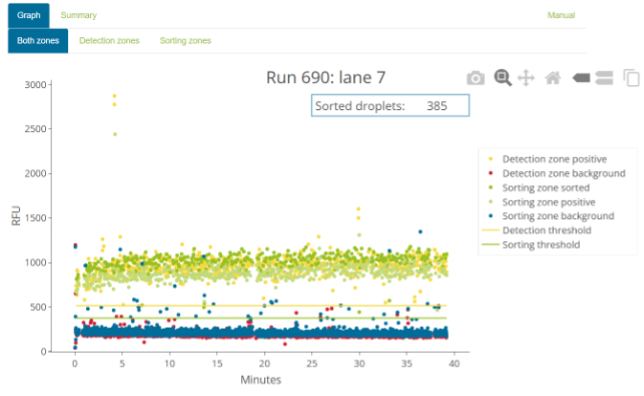Screen dimensions: 644x396
Task: Click the copy squares icon
Action: [x=631, y=78]
